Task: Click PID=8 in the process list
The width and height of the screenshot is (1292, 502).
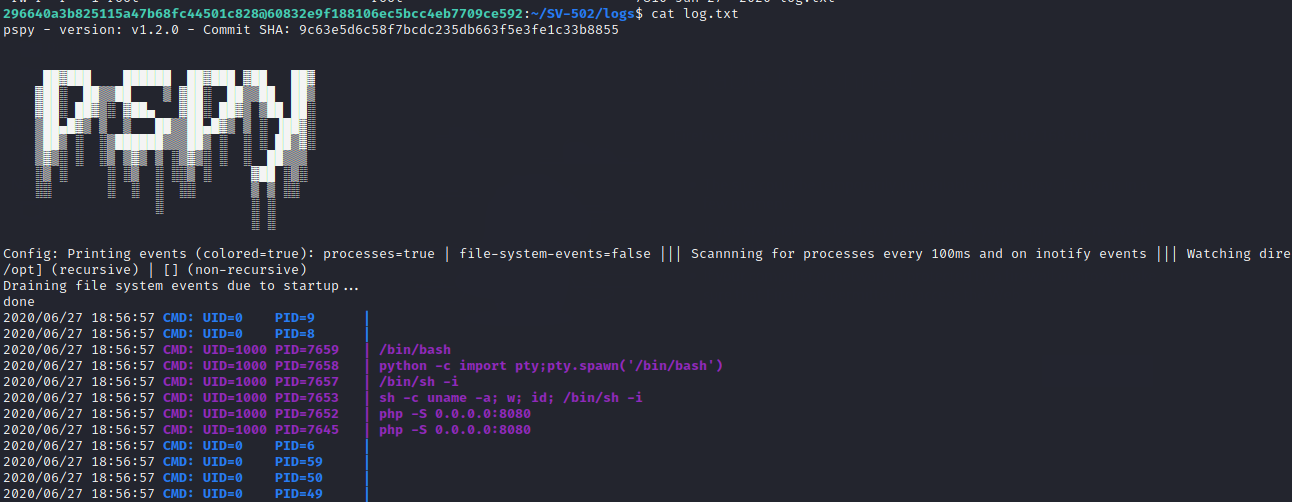Action: tap(295, 334)
